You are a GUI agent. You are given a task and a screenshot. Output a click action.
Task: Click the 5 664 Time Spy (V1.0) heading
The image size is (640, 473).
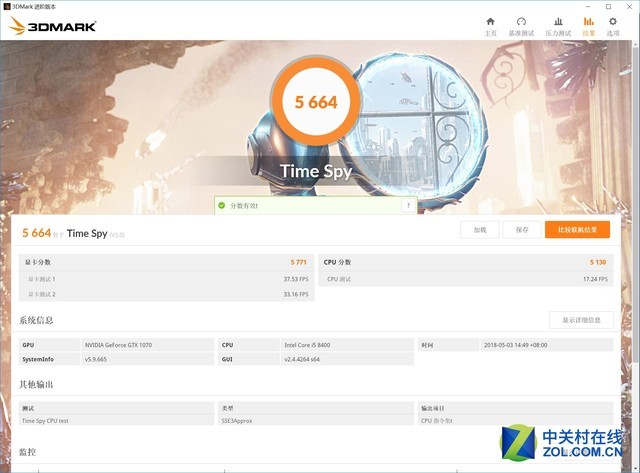[x=73, y=233]
